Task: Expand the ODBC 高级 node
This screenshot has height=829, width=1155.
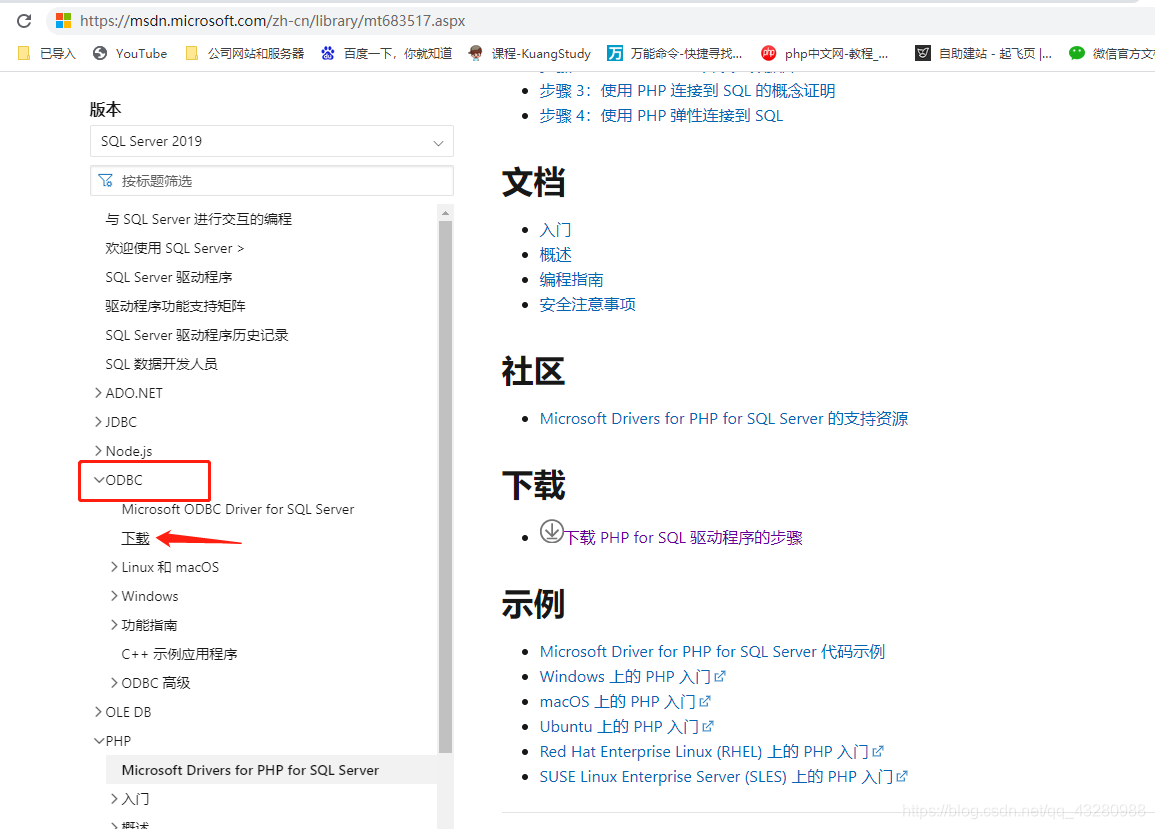Action: (x=114, y=682)
